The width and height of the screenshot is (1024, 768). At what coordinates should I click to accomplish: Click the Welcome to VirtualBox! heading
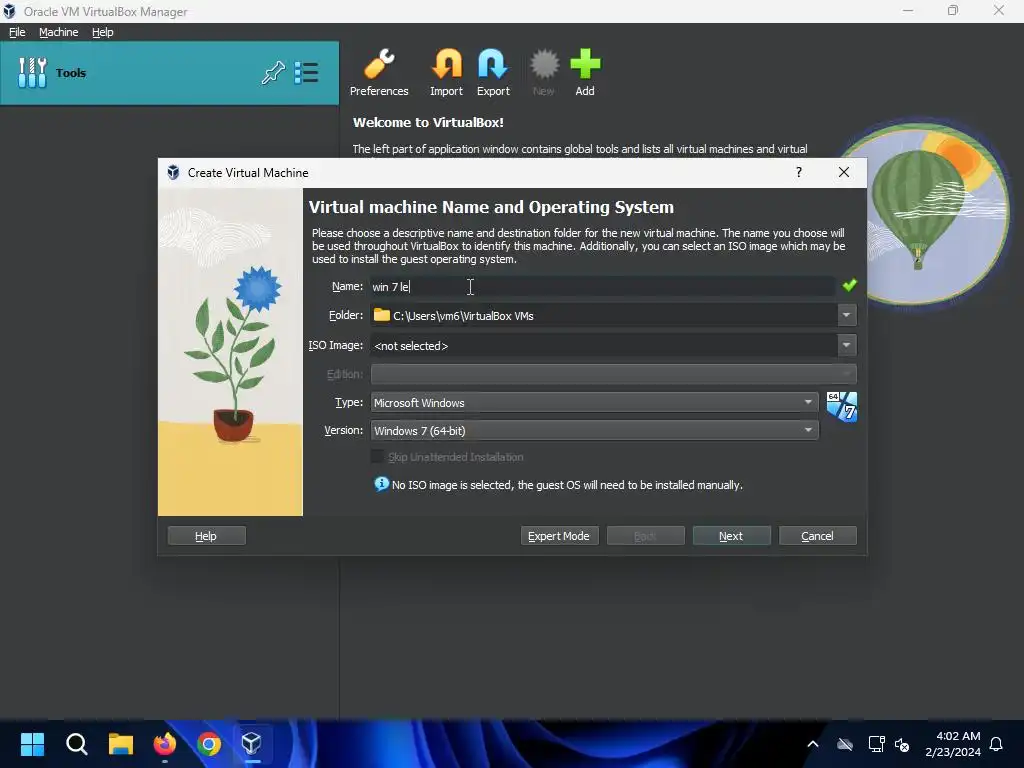coord(428,122)
